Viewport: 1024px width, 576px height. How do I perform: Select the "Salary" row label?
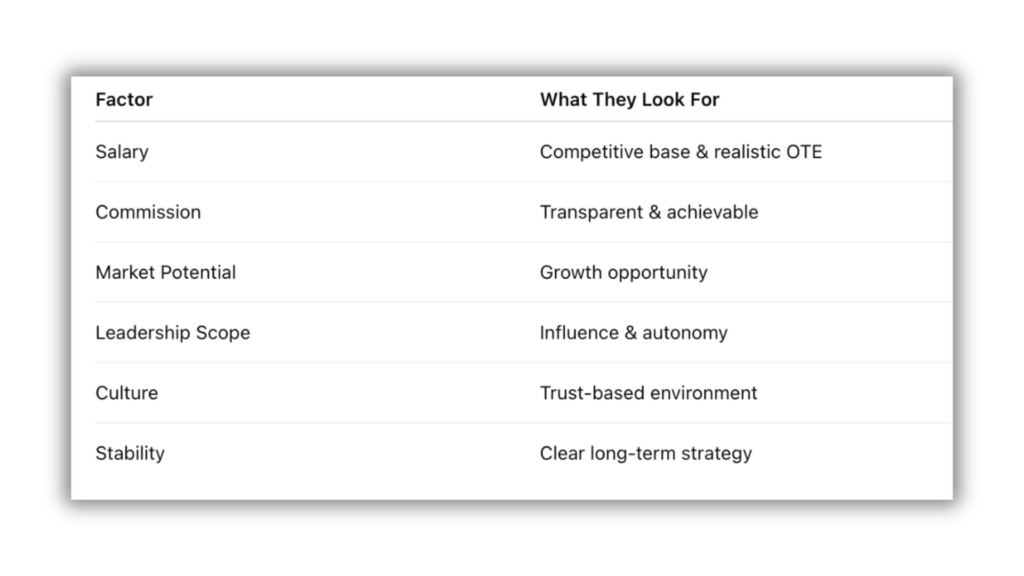coord(122,152)
